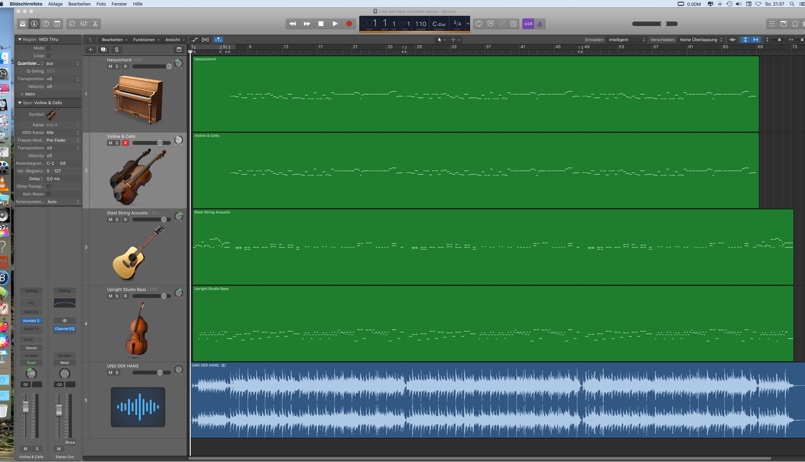Open the Toolbar view icon
805x462 pixels.
[x=57, y=24]
